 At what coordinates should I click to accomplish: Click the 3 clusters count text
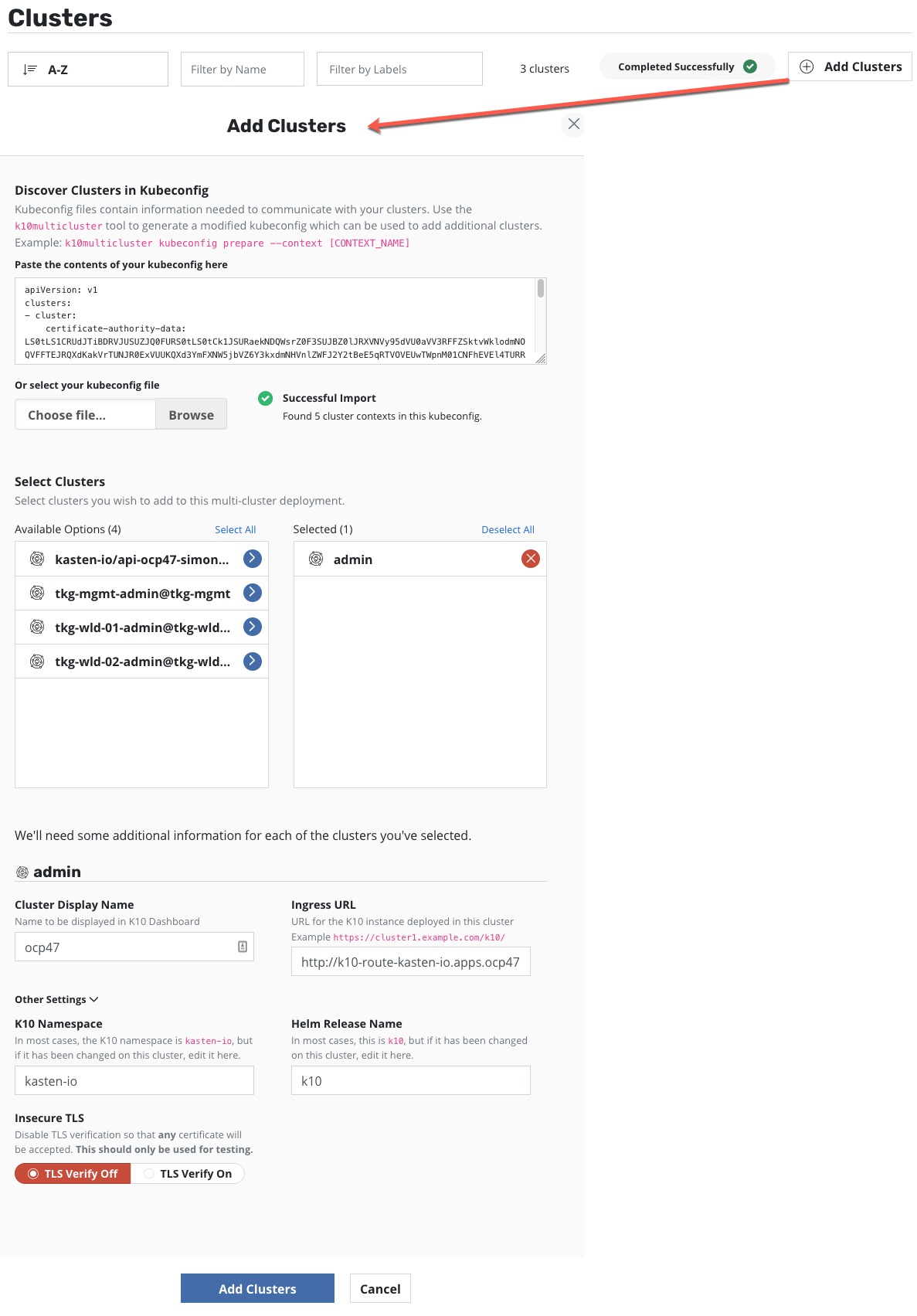pyautogui.click(x=545, y=69)
